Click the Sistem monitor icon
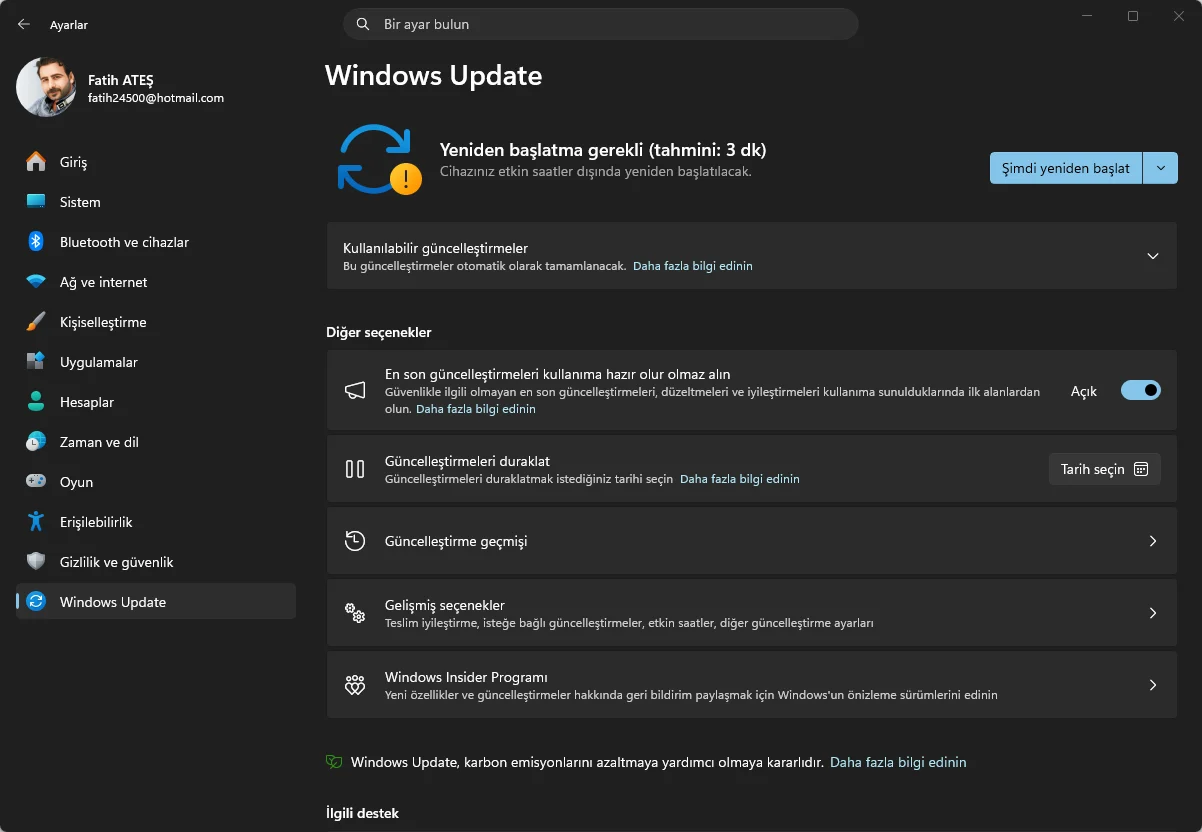 (x=36, y=202)
